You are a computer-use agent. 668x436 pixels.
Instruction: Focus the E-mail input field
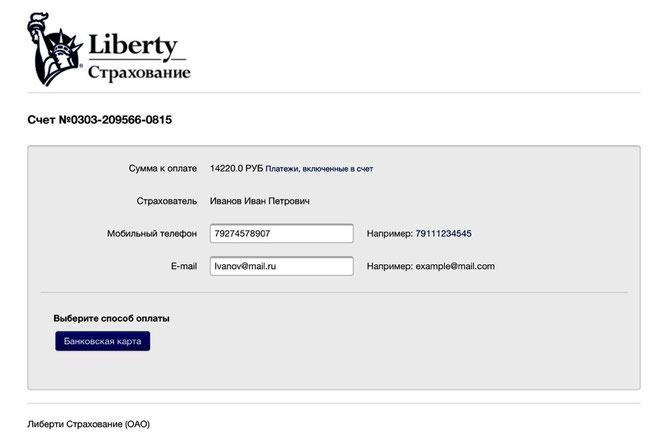tap(282, 266)
